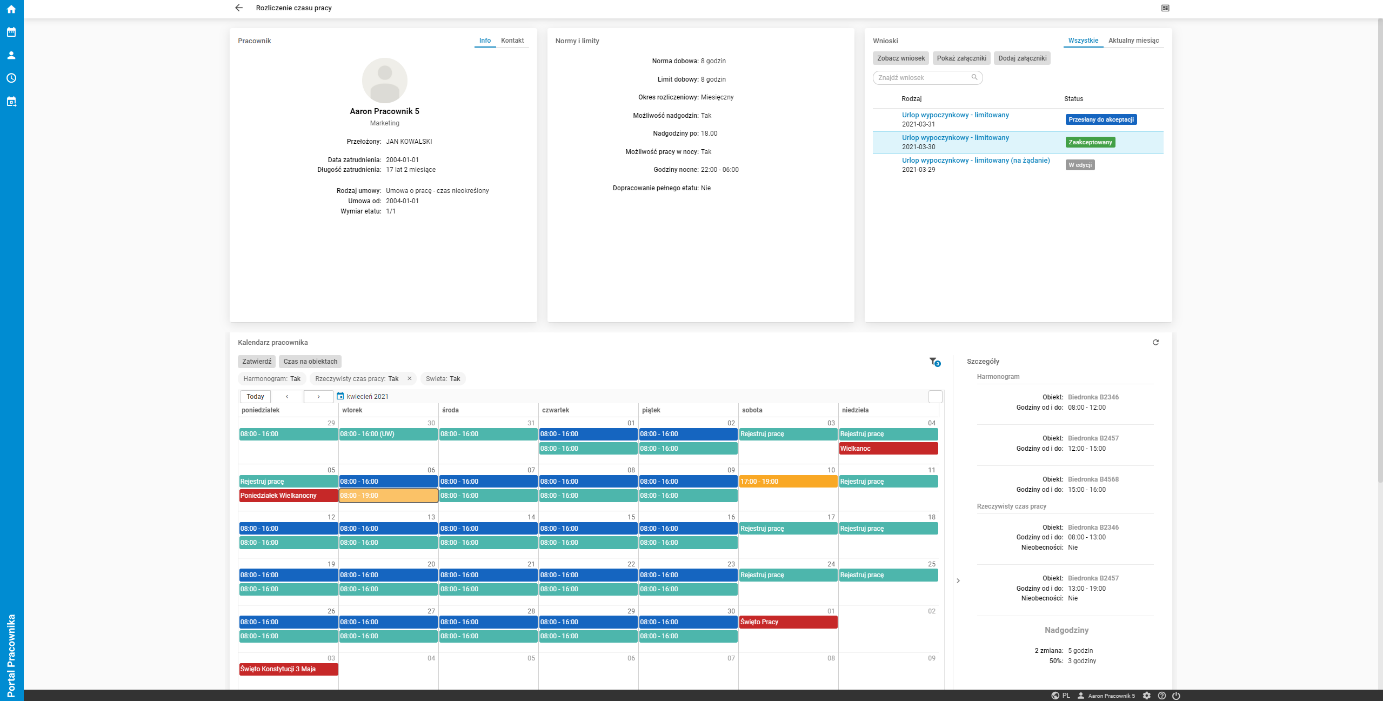Click Rejestruj pracę on Saturday 03
The height and width of the screenshot is (701, 1383).
pos(788,434)
